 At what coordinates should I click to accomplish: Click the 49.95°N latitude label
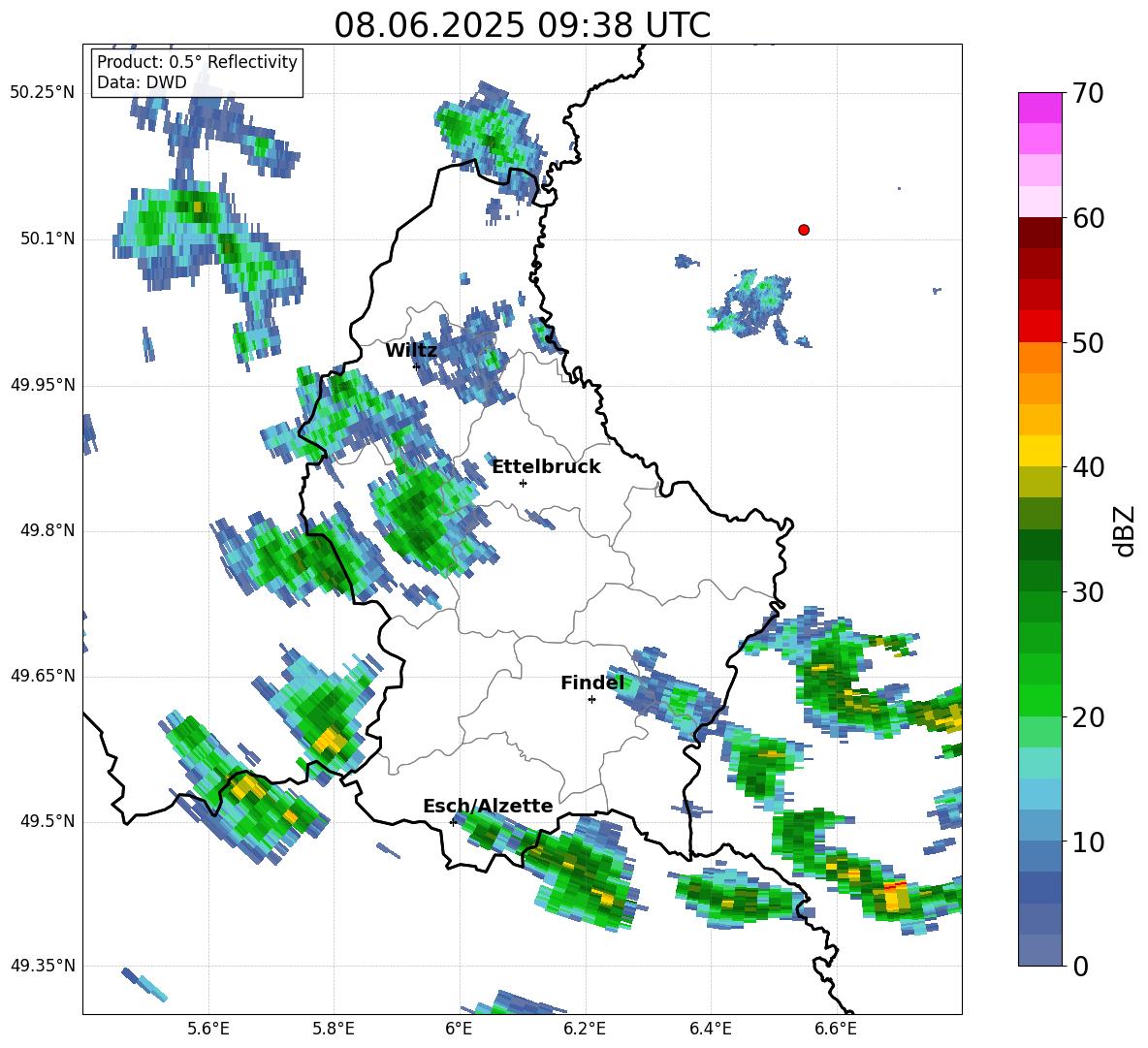tap(43, 385)
